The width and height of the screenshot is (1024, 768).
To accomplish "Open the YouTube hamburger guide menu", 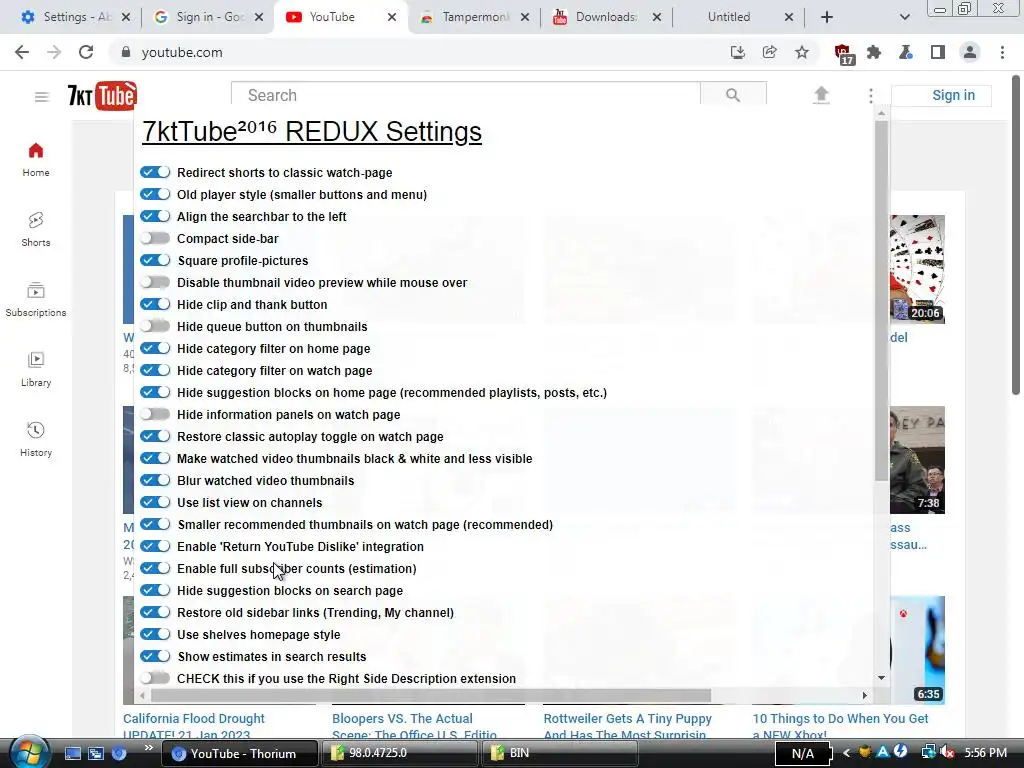I will [42, 97].
